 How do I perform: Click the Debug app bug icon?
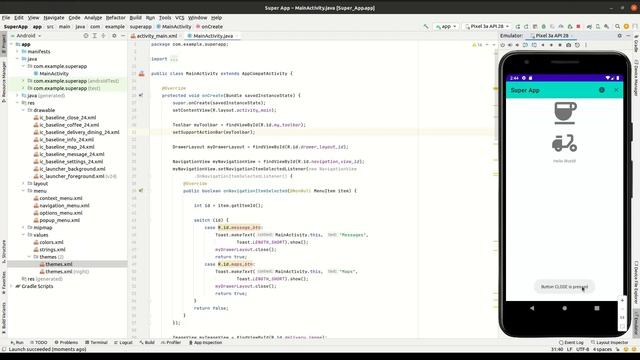(x=543, y=27)
